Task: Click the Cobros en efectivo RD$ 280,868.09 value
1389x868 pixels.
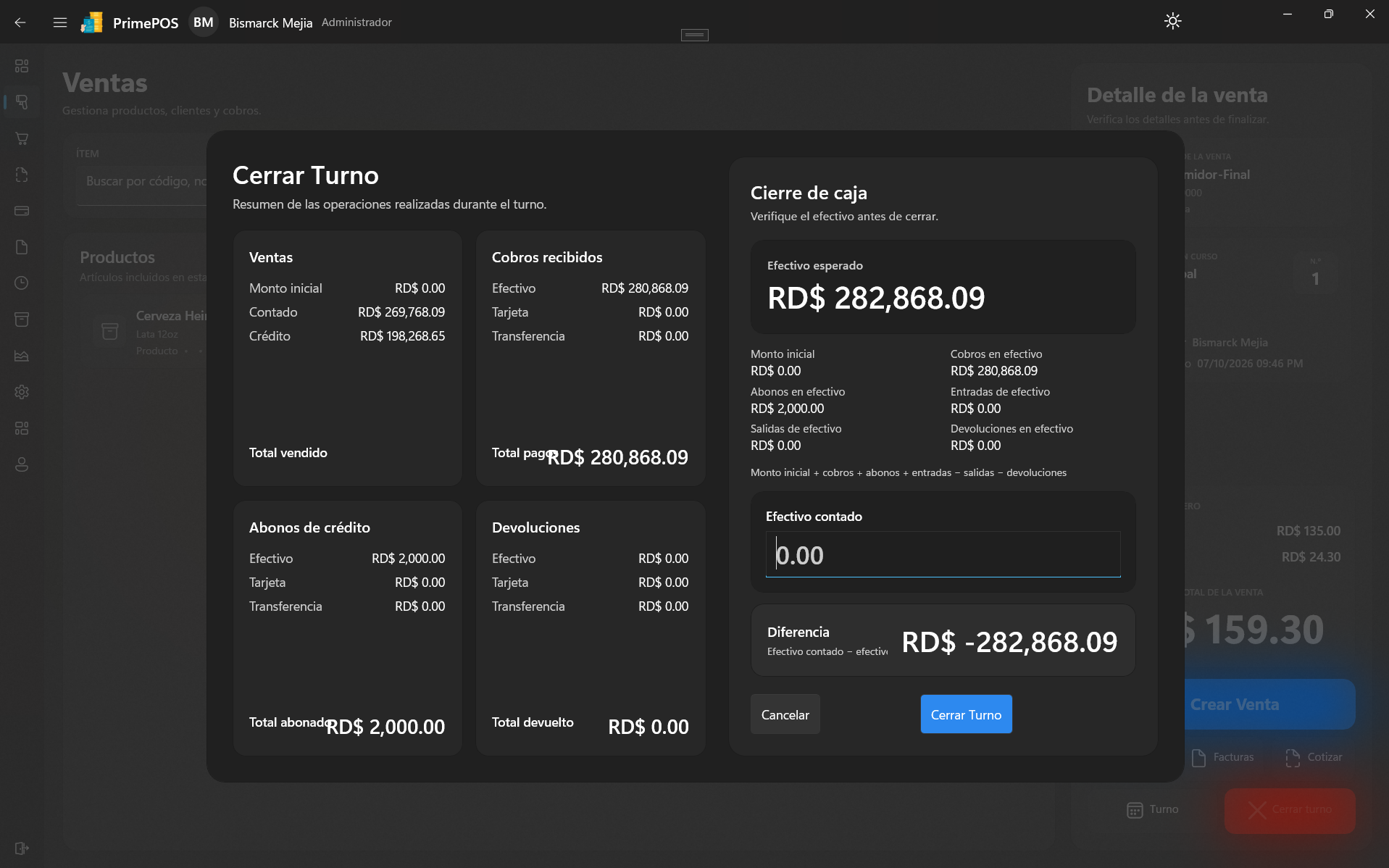Action: click(x=994, y=371)
